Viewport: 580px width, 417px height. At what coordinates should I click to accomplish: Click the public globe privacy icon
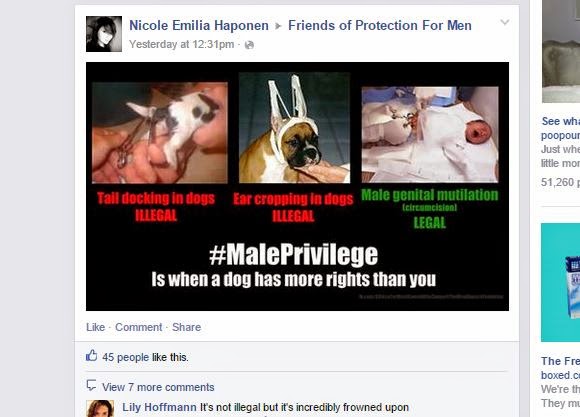pos(249,45)
